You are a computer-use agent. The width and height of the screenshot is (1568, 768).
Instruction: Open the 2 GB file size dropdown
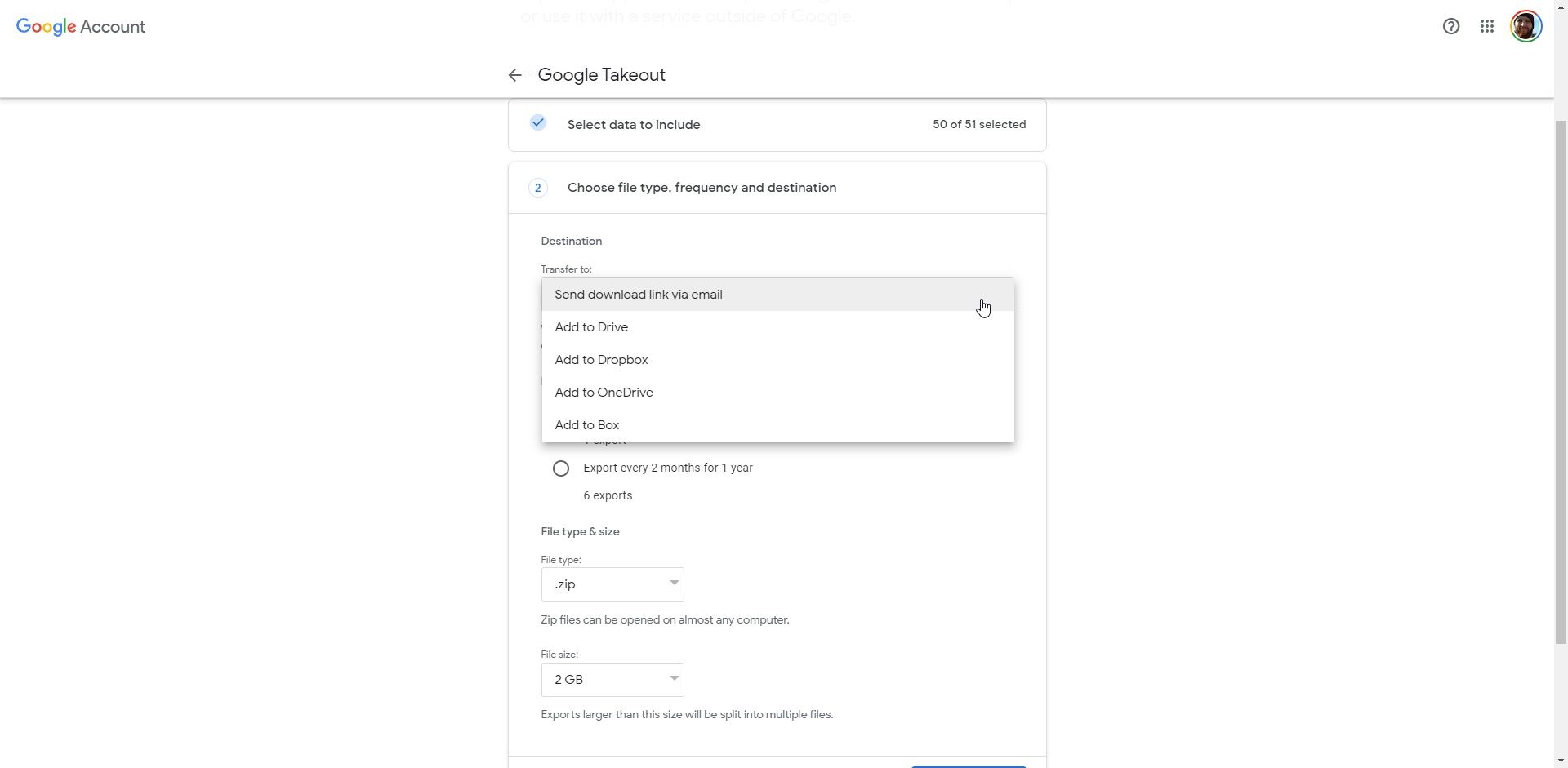[612, 680]
